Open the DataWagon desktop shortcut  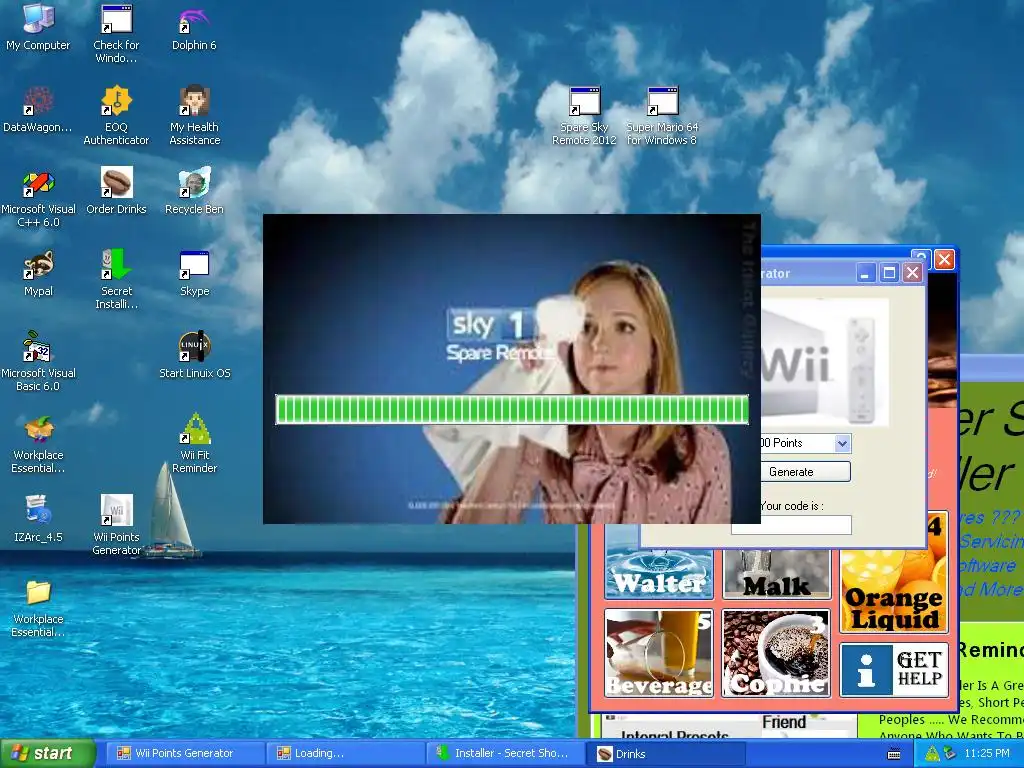tap(38, 110)
